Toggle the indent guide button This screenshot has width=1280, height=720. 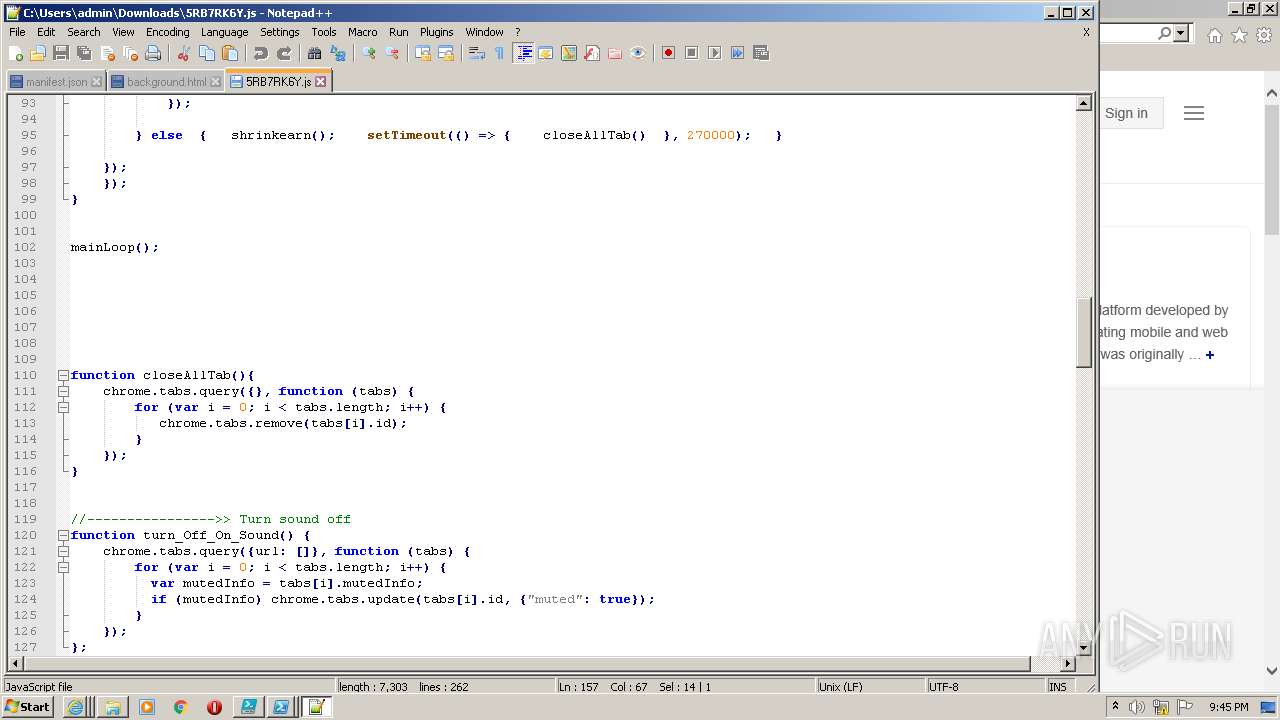(523, 53)
